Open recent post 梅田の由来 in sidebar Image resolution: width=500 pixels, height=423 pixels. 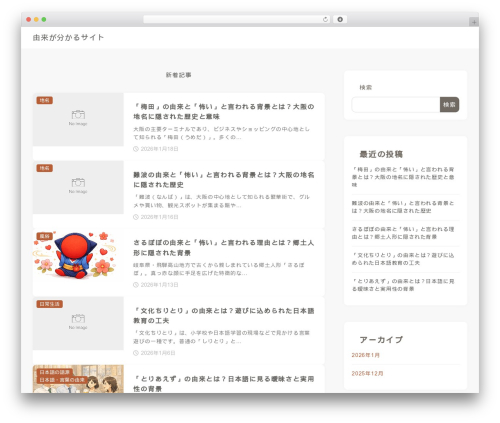403,177
